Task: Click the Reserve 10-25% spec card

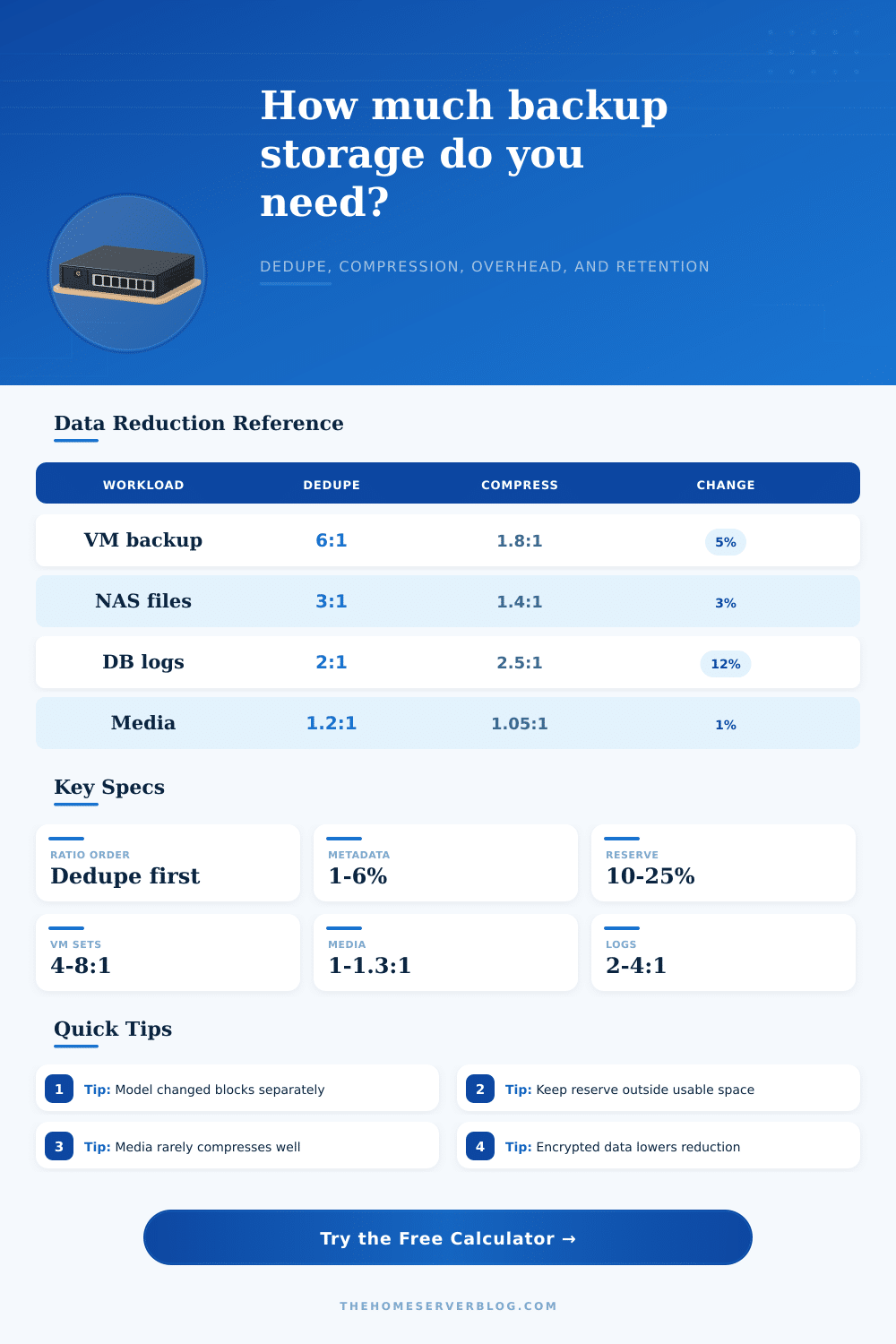Action: click(723, 863)
